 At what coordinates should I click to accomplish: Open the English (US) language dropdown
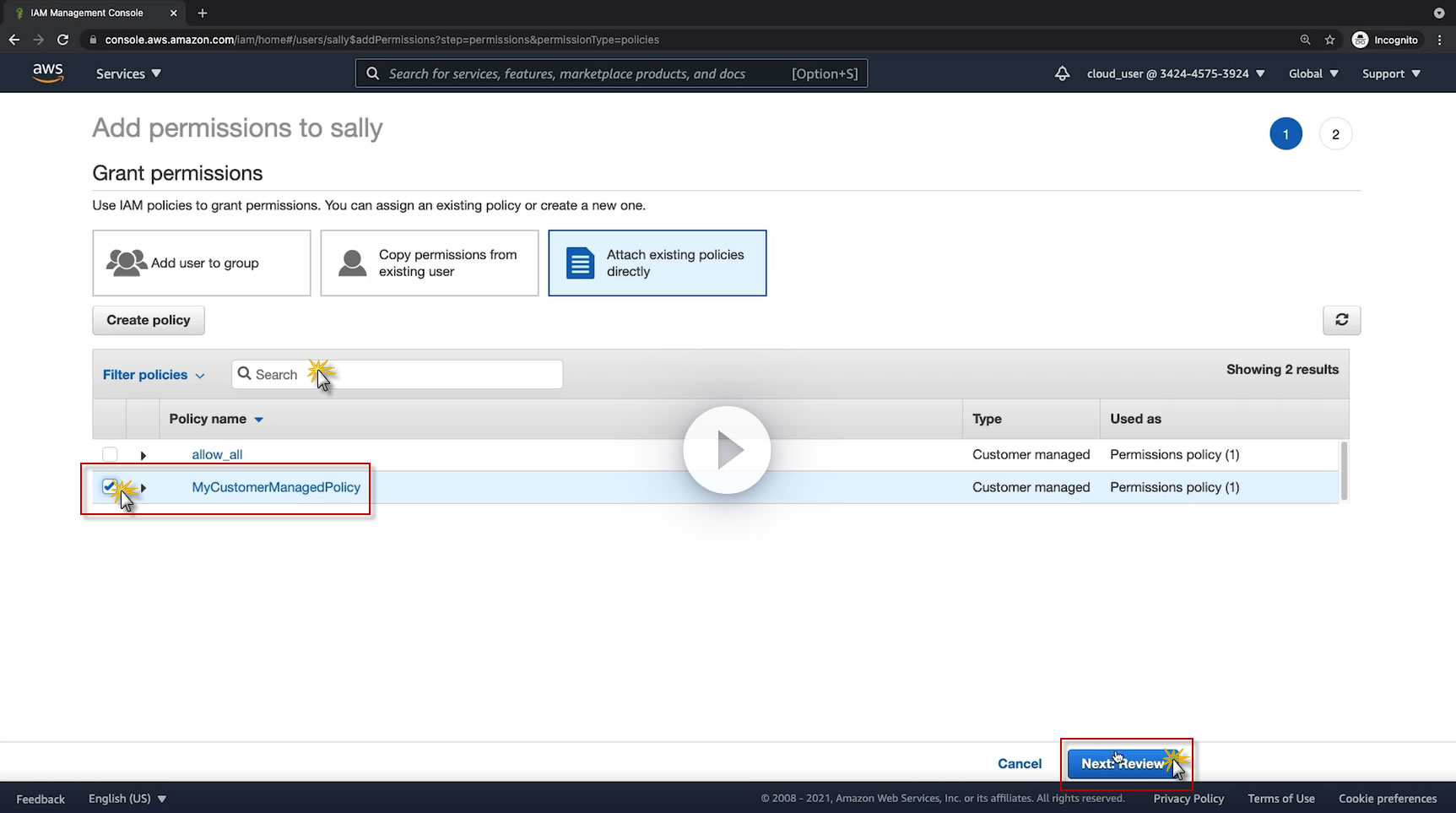127,799
